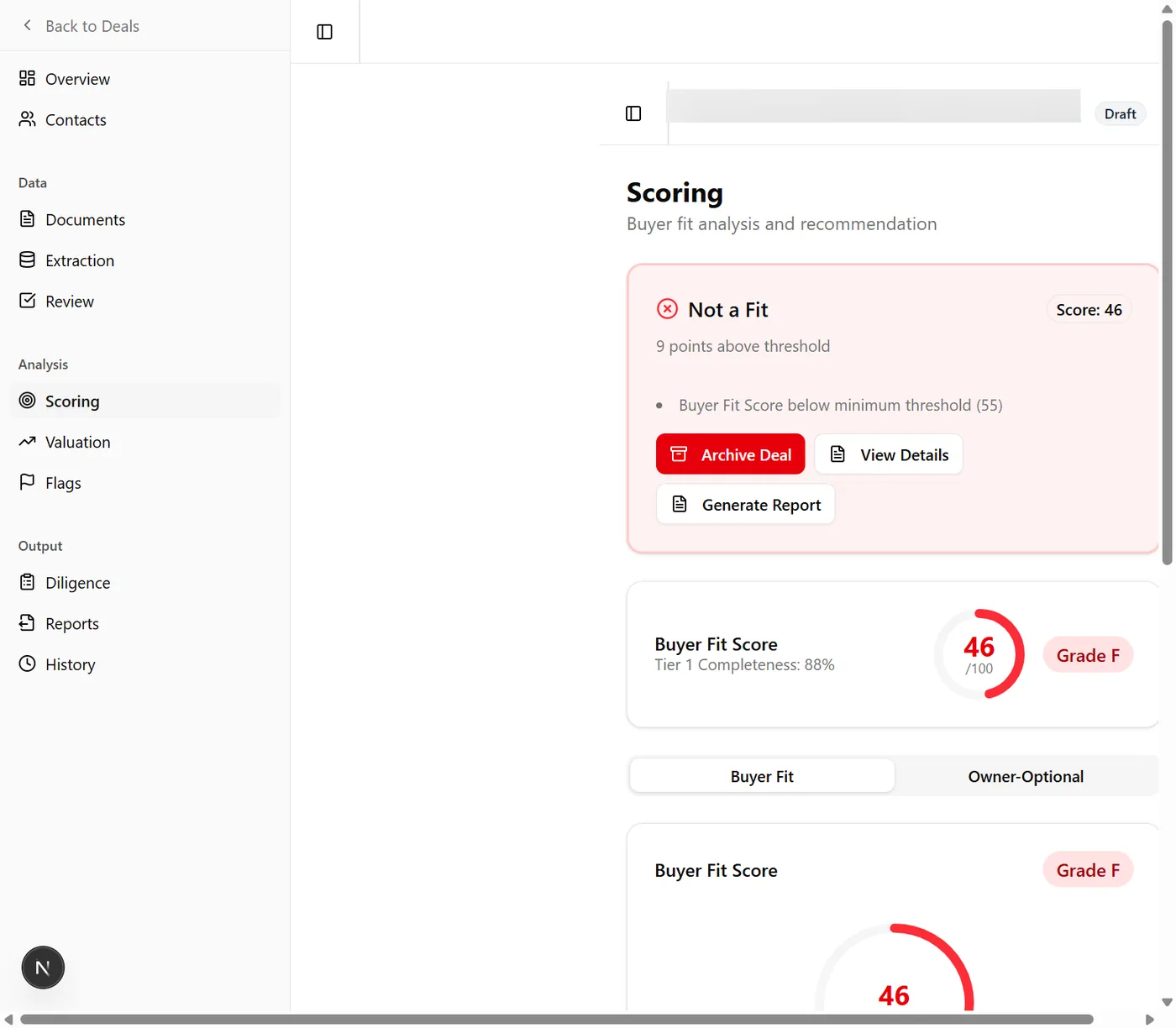Click the Contacts people icon
The width and height of the screenshot is (1176, 1028).
pos(27,119)
